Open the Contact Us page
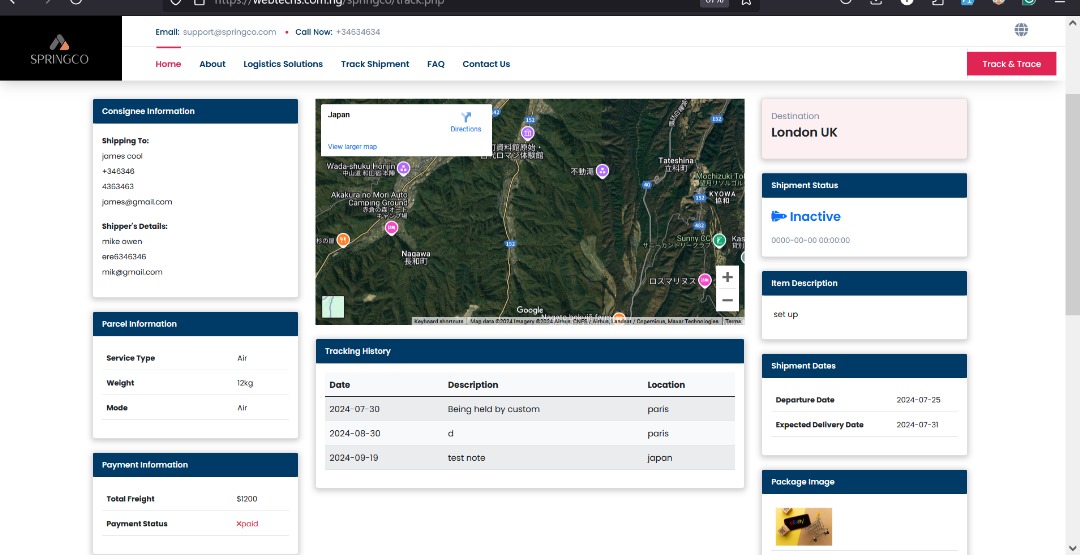The width and height of the screenshot is (1080, 555). 486,64
